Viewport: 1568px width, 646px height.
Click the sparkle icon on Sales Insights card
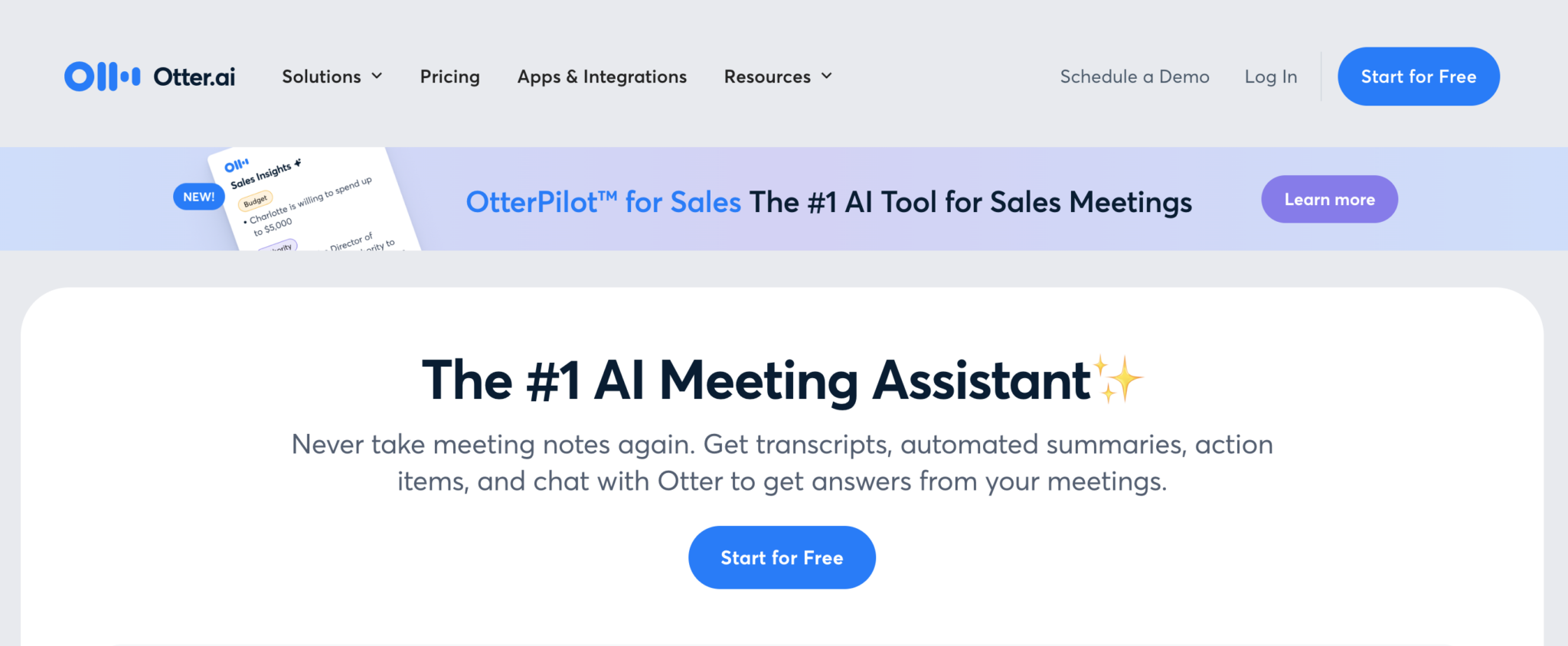tap(298, 162)
